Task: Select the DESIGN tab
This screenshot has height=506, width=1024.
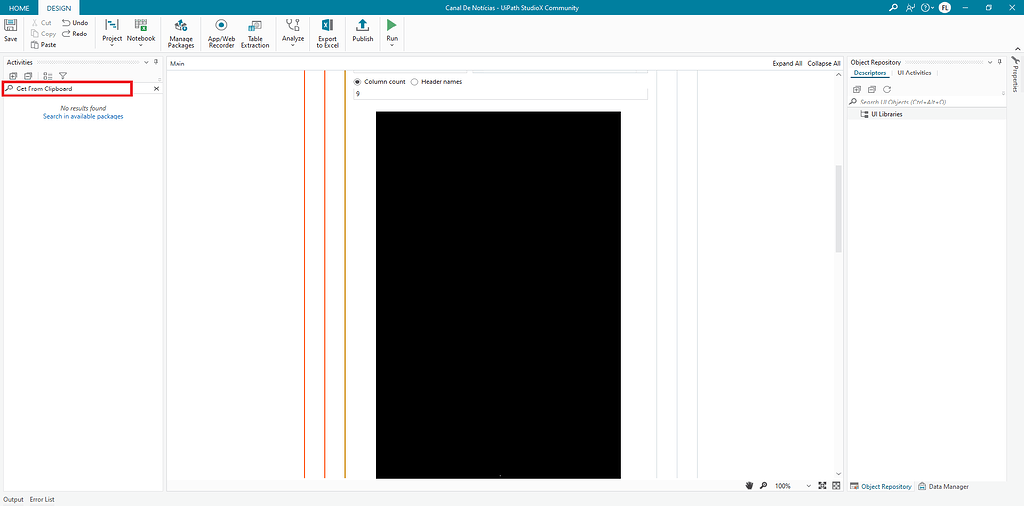Action: pos(59,8)
